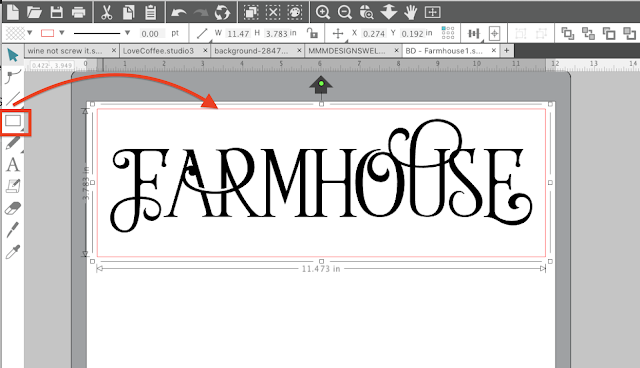Activate the hand pan tool
640x368 pixels.
[x=411, y=12]
